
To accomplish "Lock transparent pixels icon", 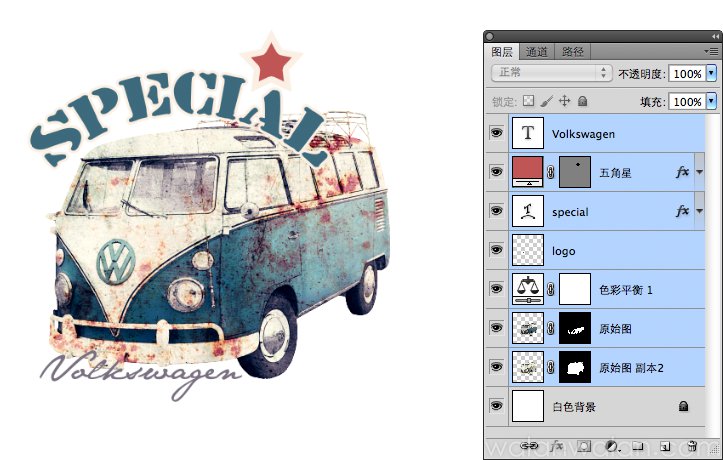I will [x=530, y=101].
